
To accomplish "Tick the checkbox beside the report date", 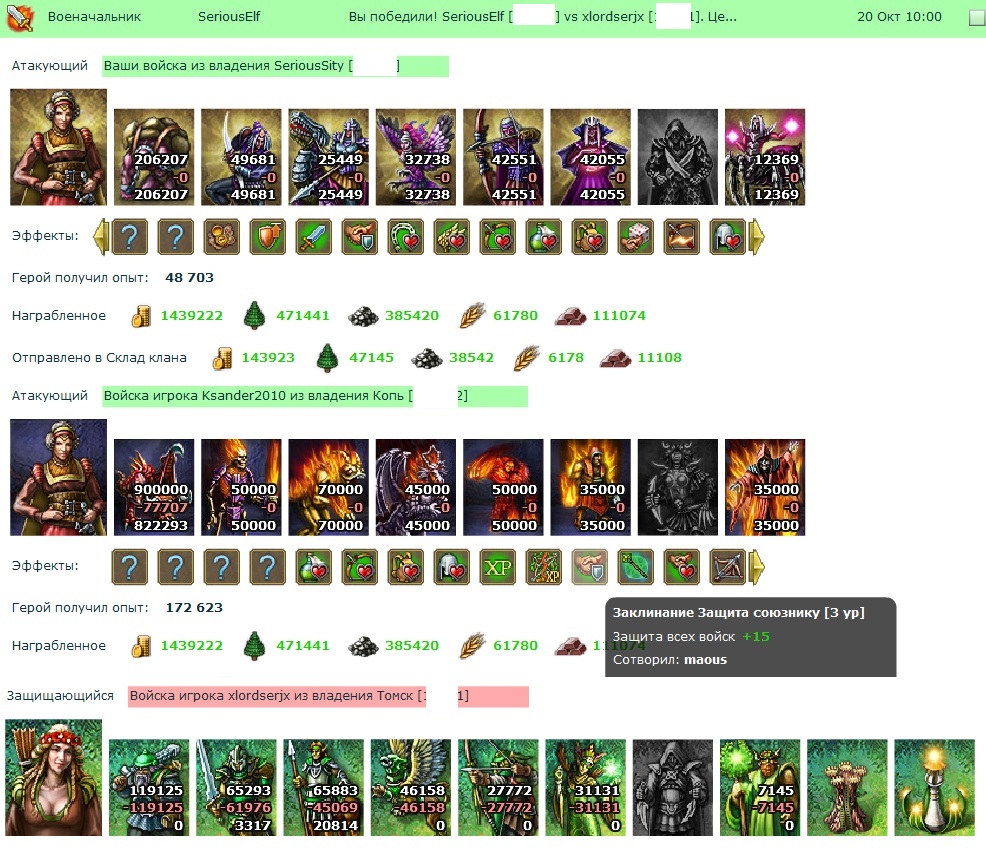I will pyautogui.click(x=977, y=18).
